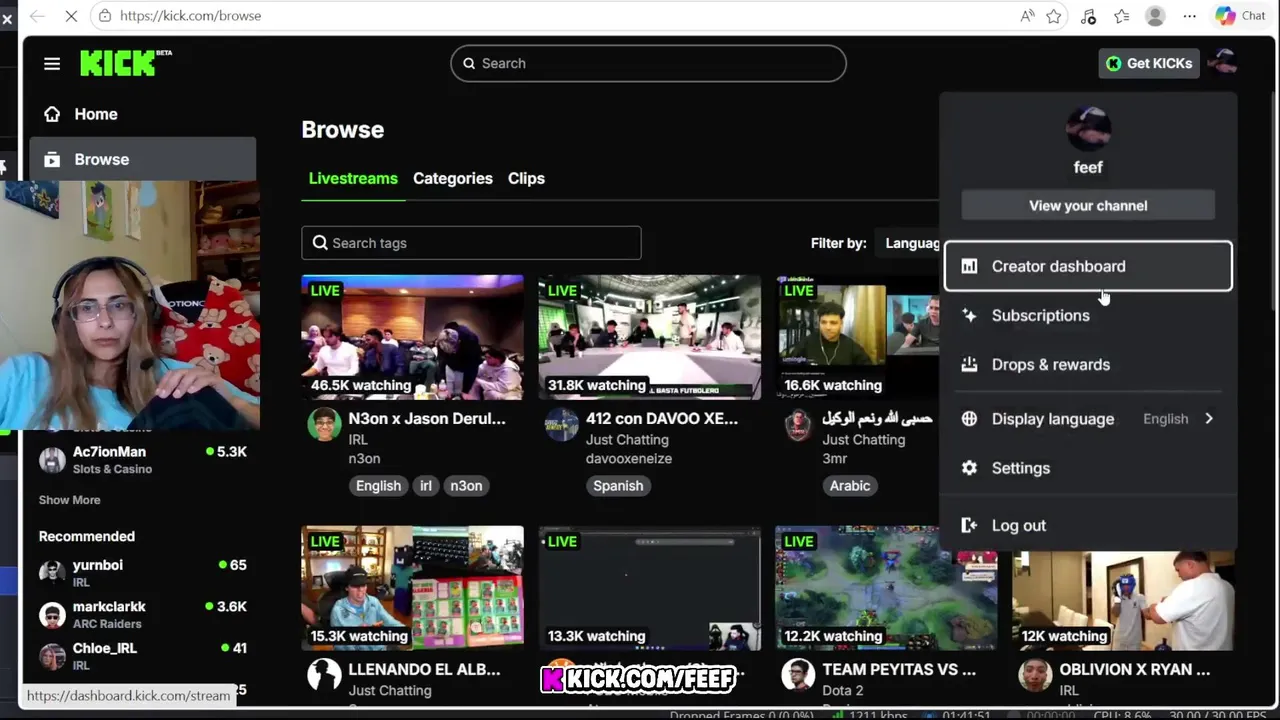Screen dimensions: 1280x720
Task: Click the Drops & rewards icon
Action: pyautogui.click(x=969, y=364)
